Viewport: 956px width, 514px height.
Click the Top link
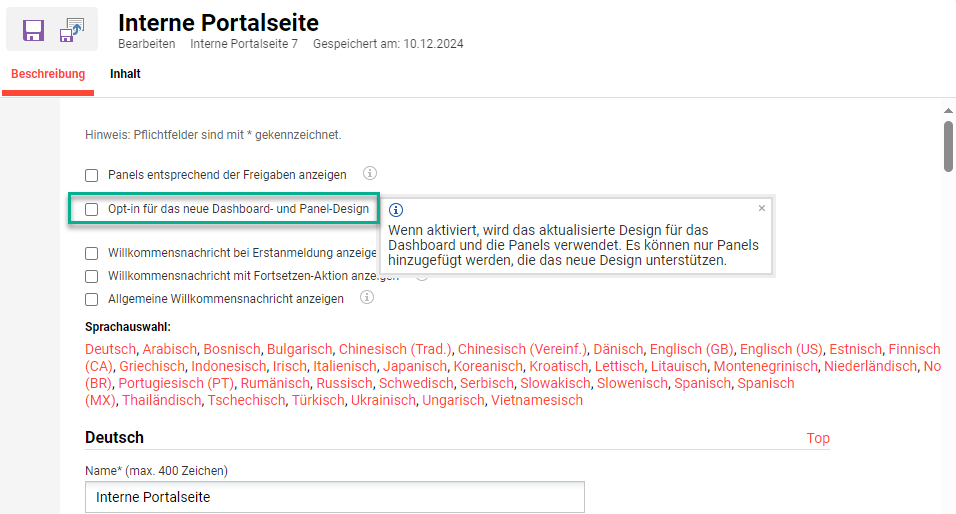(x=817, y=438)
